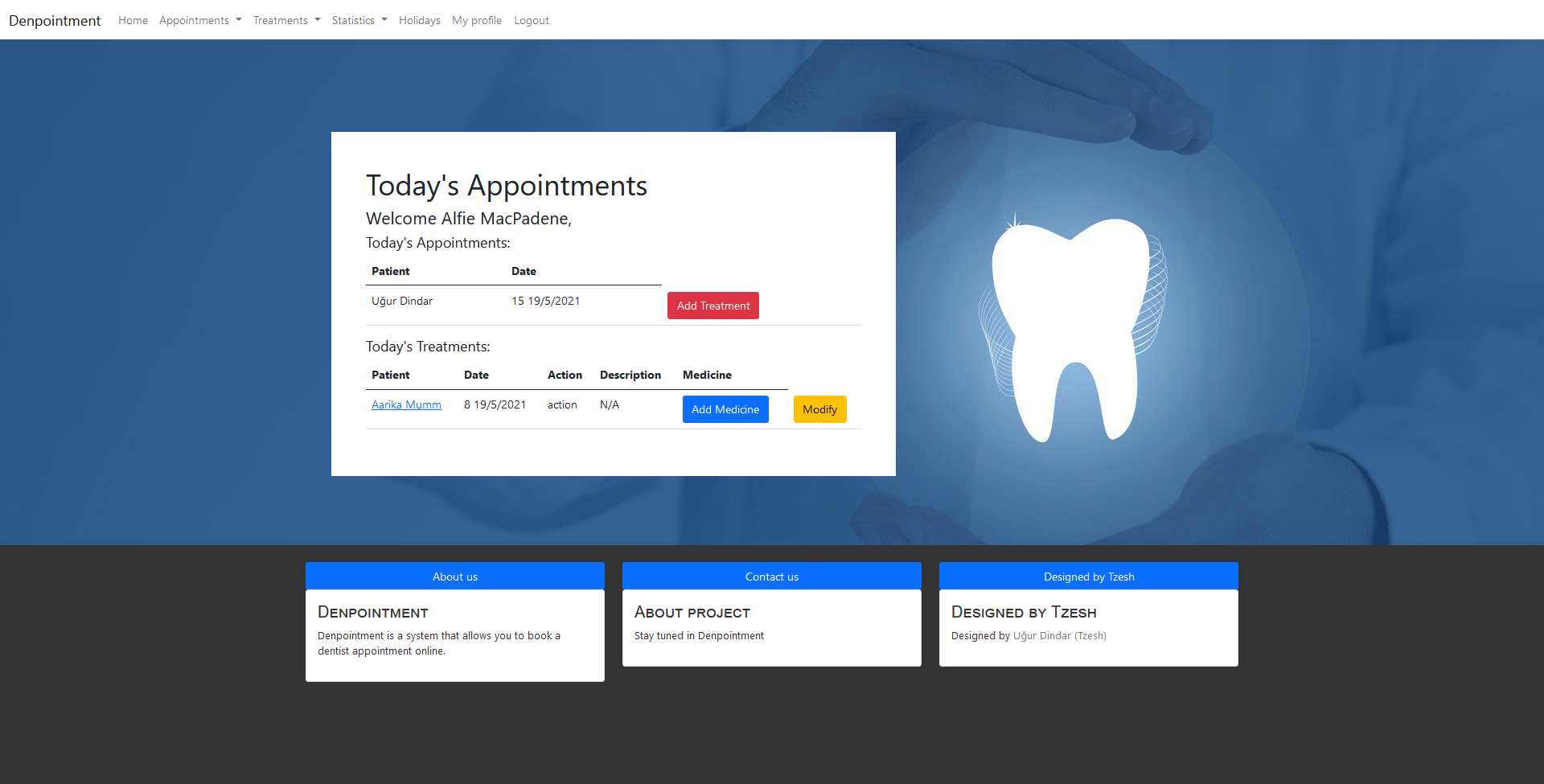This screenshot has height=784, width=1544.
Task: Click the Contact us footer header
Action: click(x=772, y=577)
